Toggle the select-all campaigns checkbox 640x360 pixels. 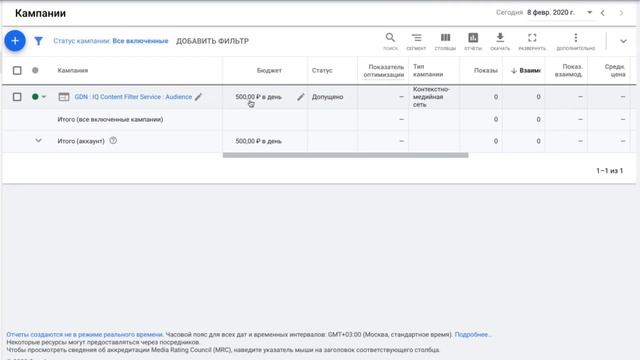tap(17, 70)
